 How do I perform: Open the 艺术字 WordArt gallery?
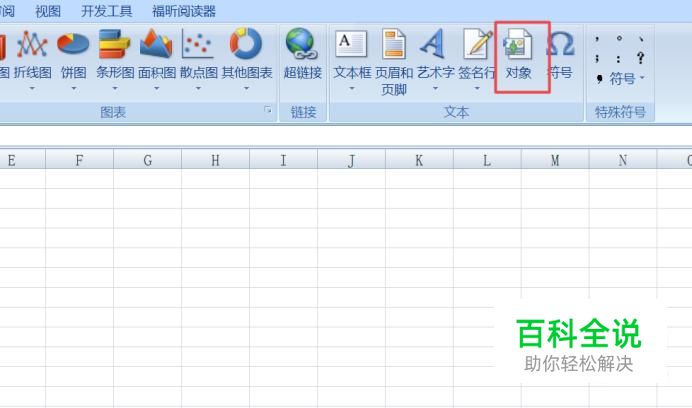click(435, 60)
